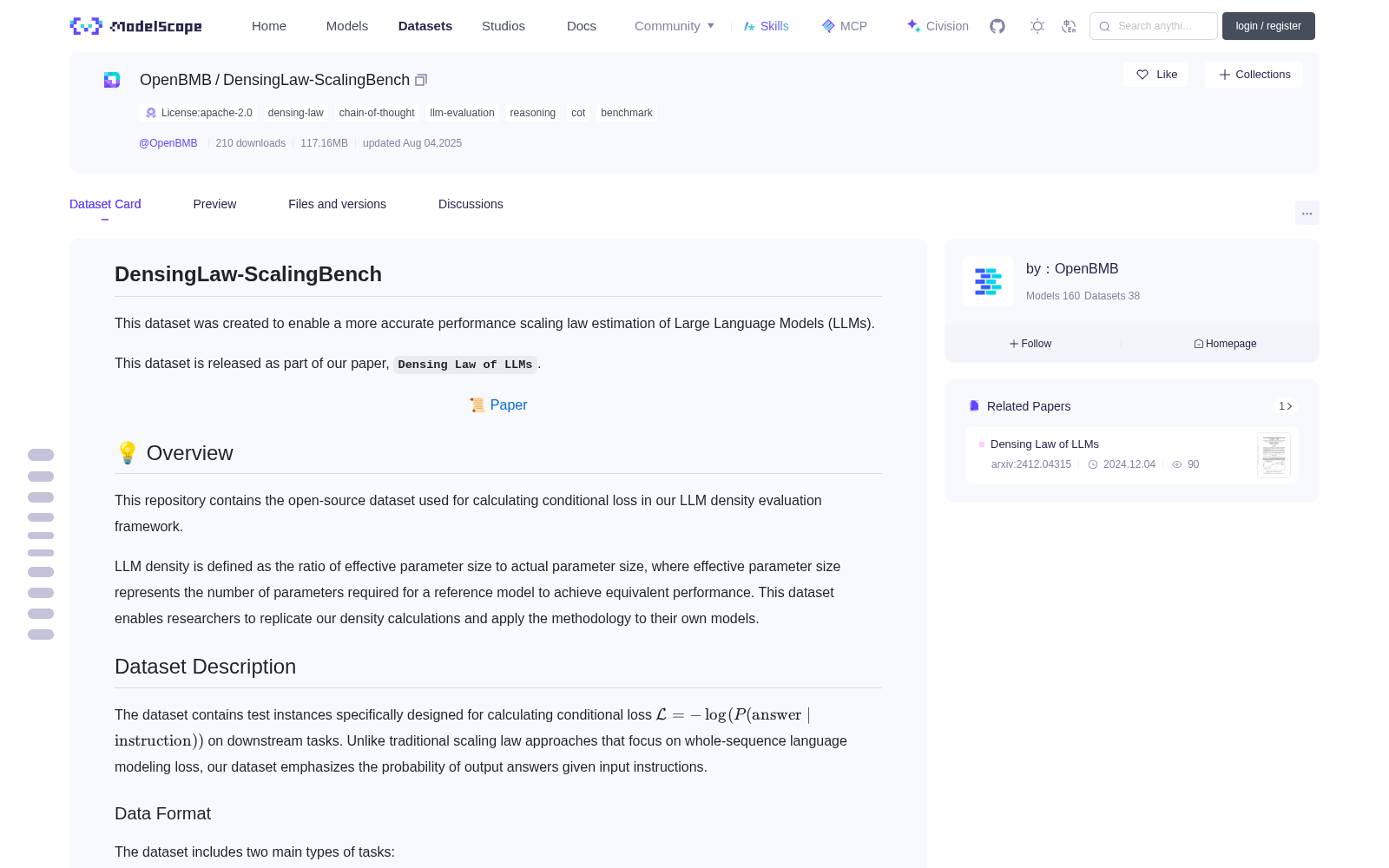Visit the OpenBMB Homepage
The width and height of the screenshot is (1389, 868).
coord(1225,344)
